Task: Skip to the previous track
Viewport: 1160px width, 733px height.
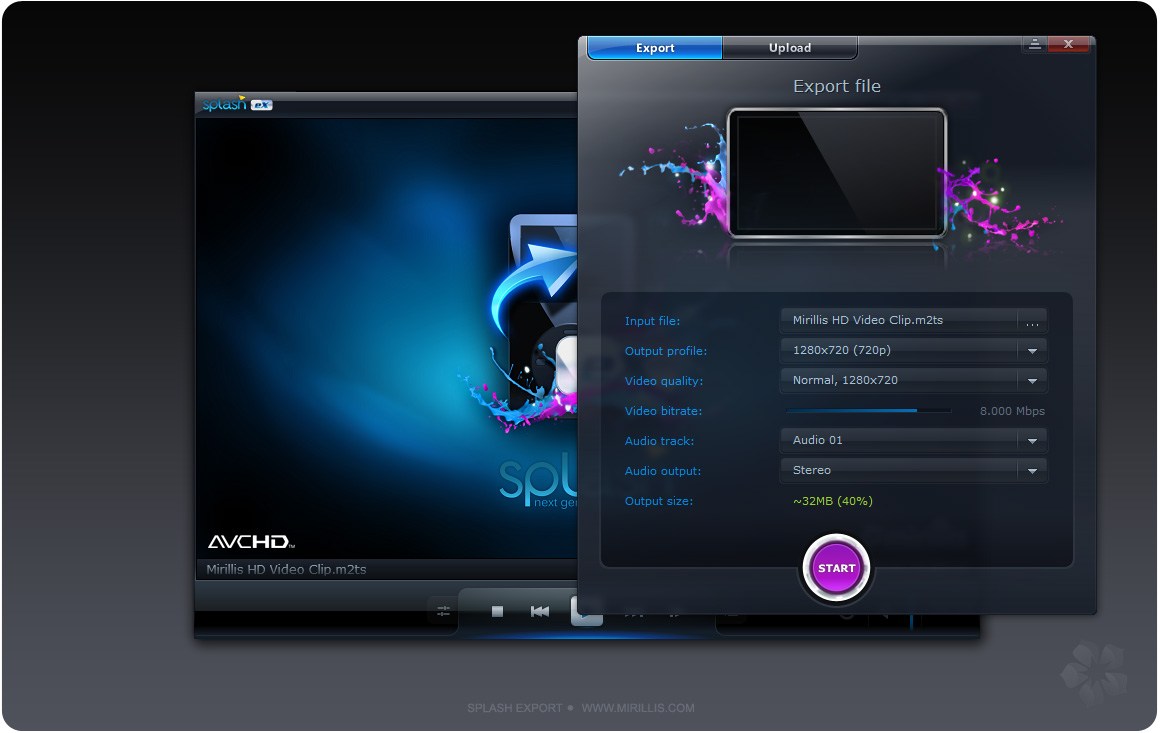Action: 540,611
